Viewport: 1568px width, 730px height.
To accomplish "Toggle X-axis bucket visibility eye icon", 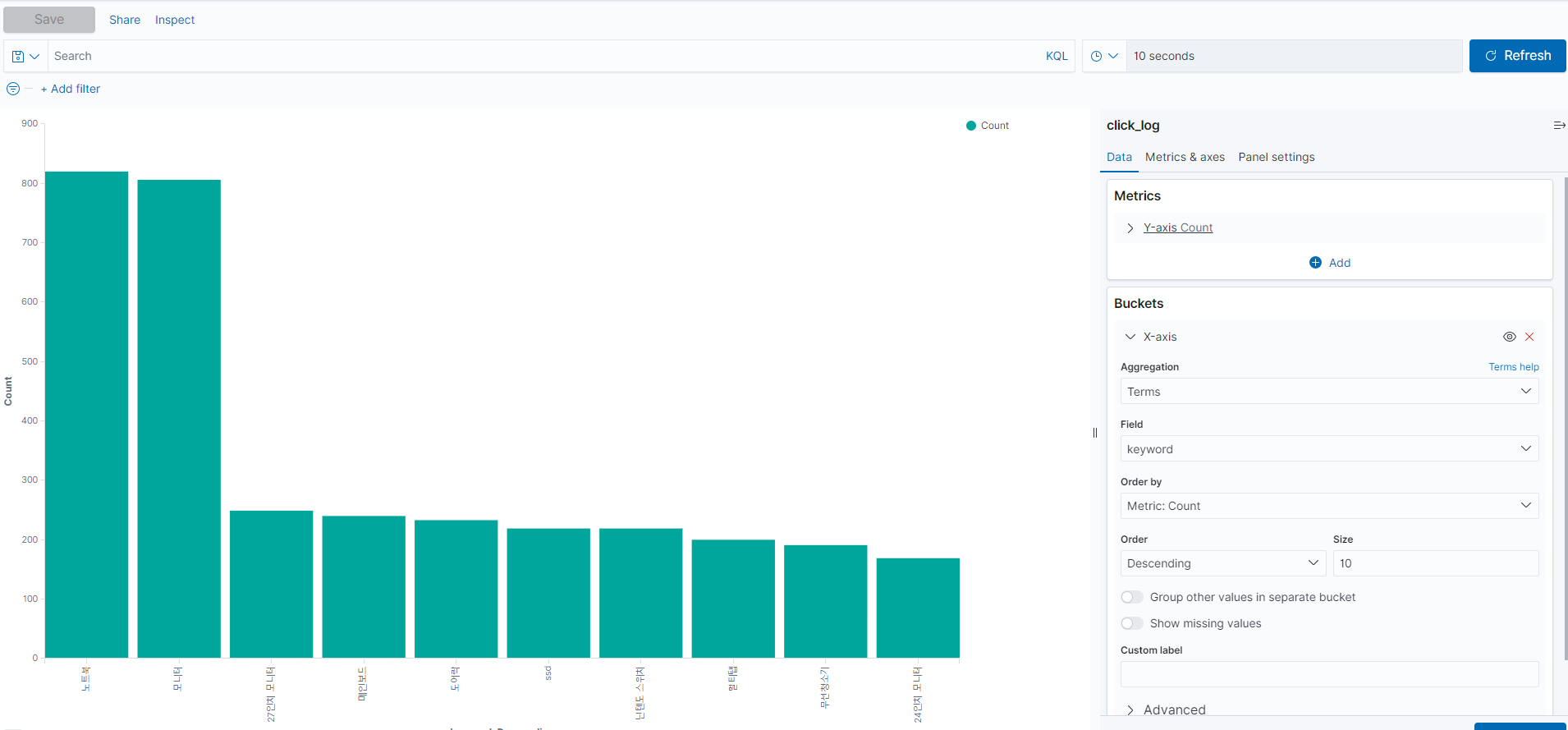I will click(1509, 337).
